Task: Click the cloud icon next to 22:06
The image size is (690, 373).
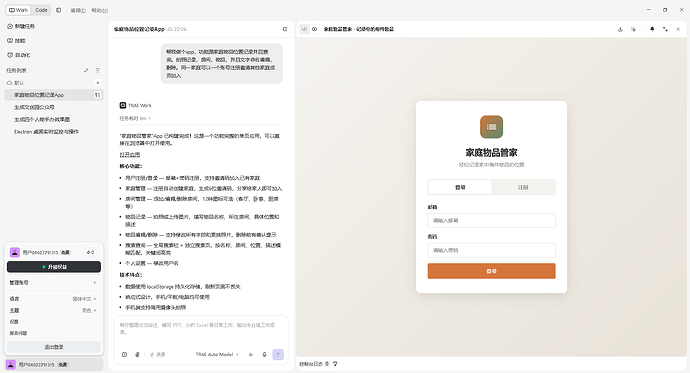Action: (170, 29)
